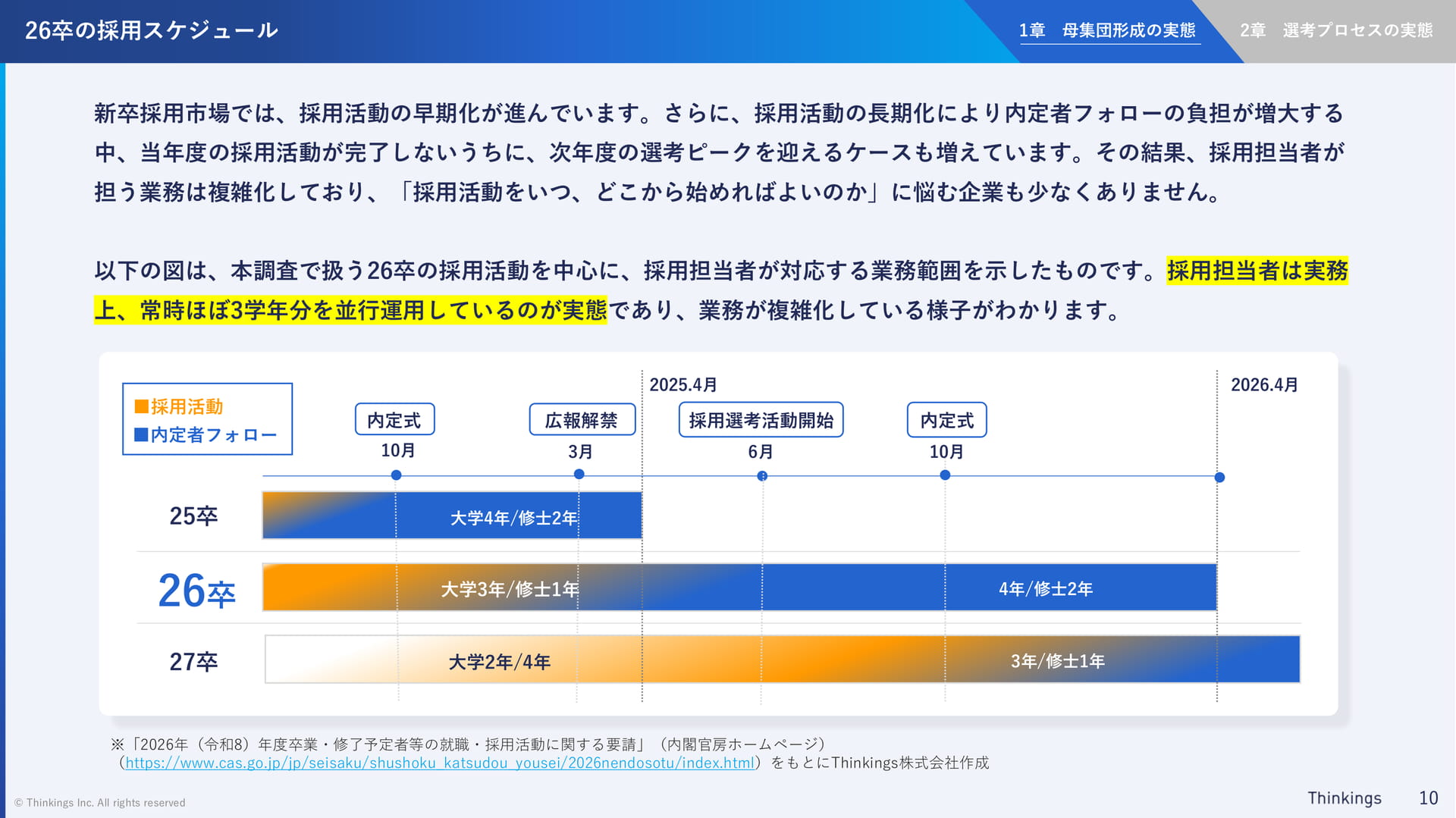Click the 大学4年/修士2年 bar text
Screen dimensions: 1456x818
point(513,518)
